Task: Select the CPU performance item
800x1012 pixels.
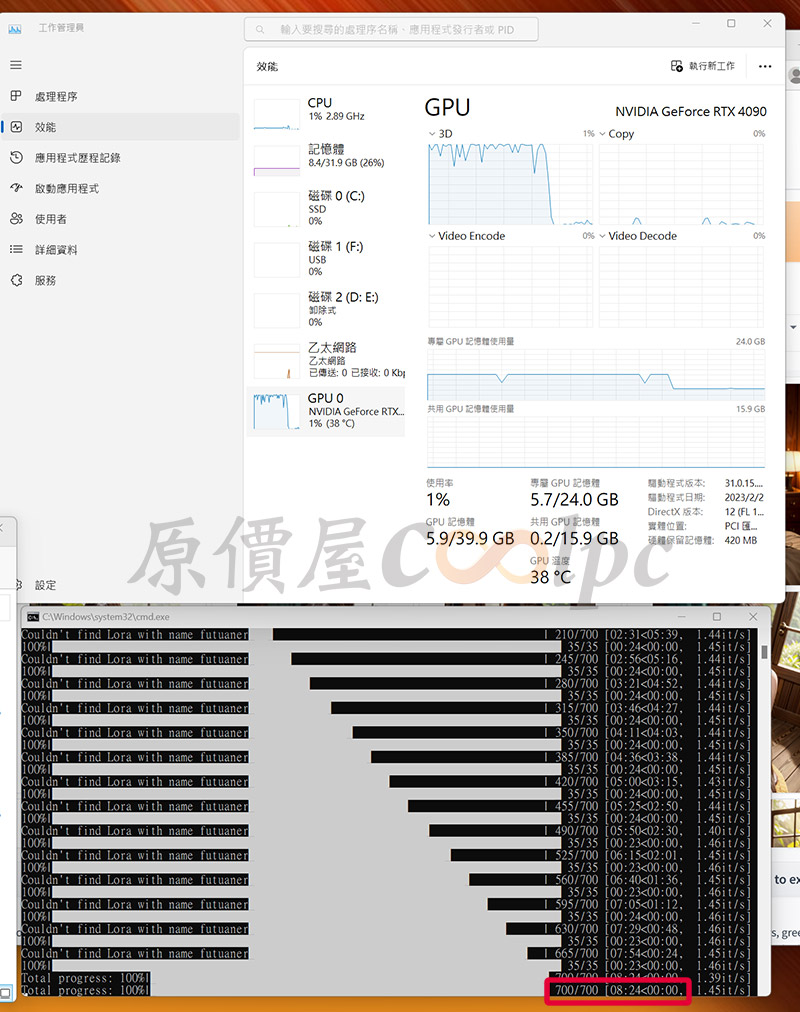Action: pyautogui.click(x=326, y=114)
